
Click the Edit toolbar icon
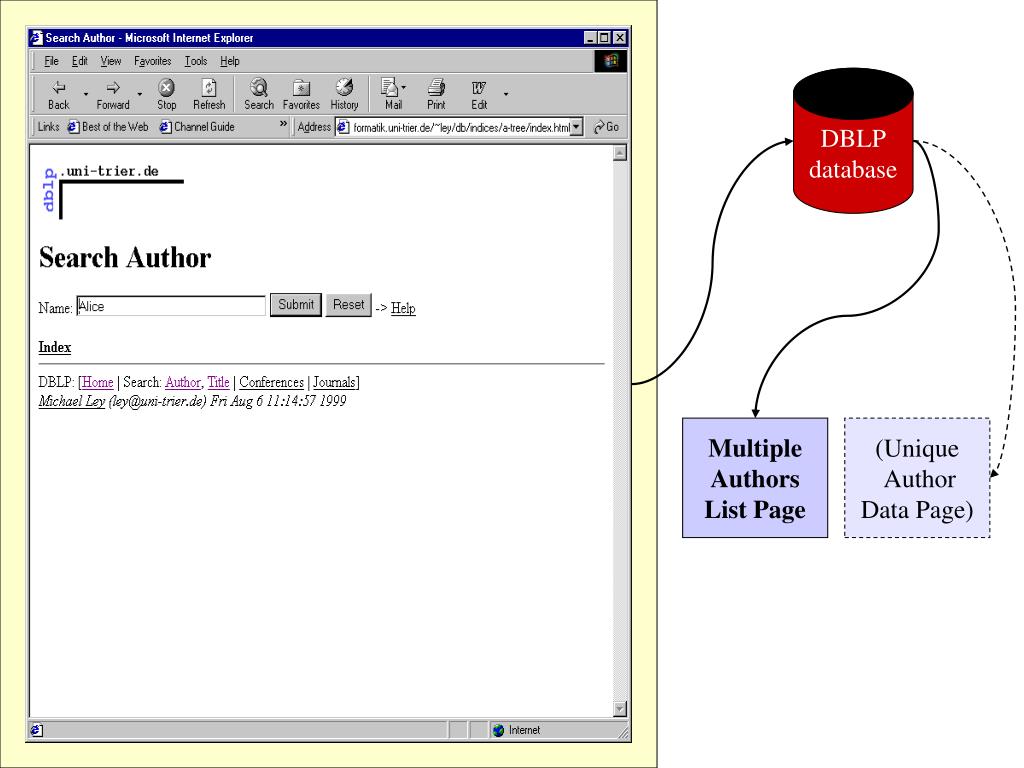(479, 94)
